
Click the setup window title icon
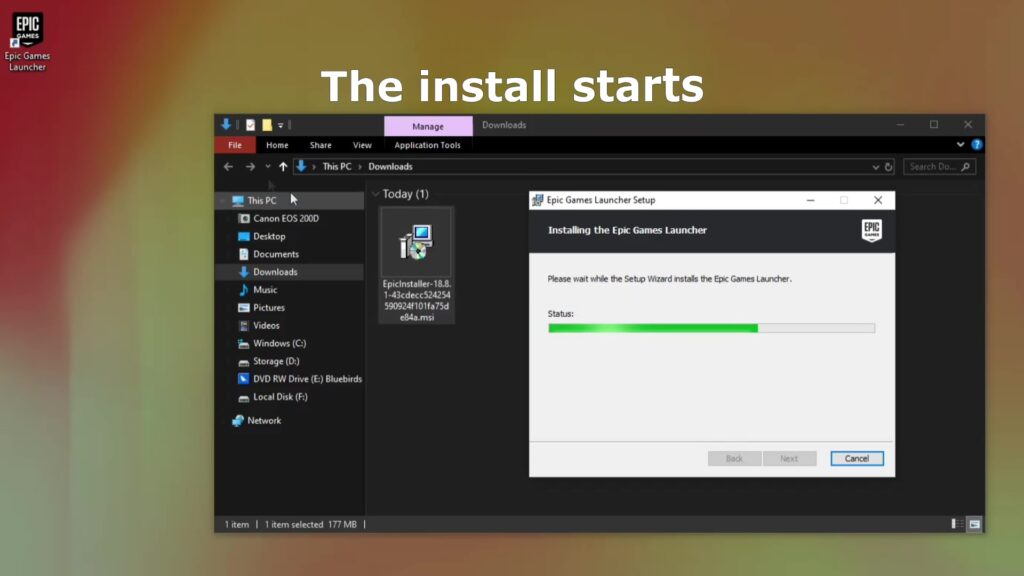(x=537, y=200)
